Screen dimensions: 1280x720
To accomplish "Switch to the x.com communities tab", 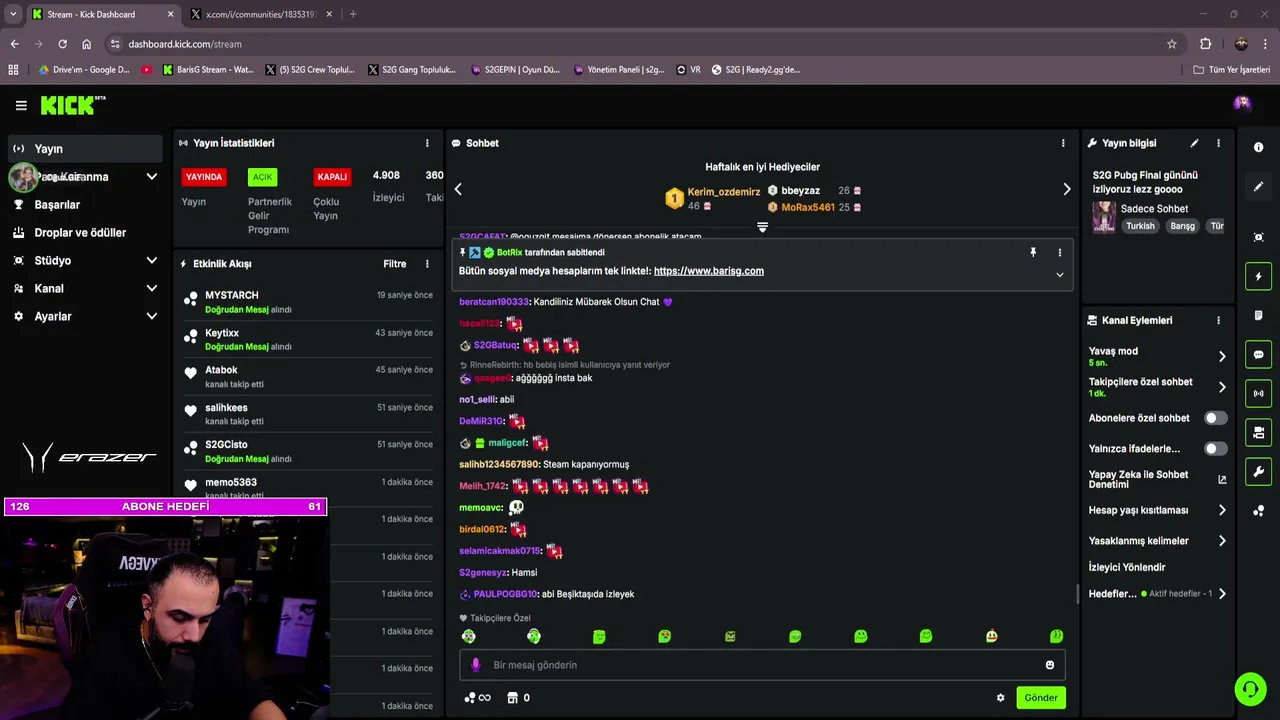I will tap(259, 14).
